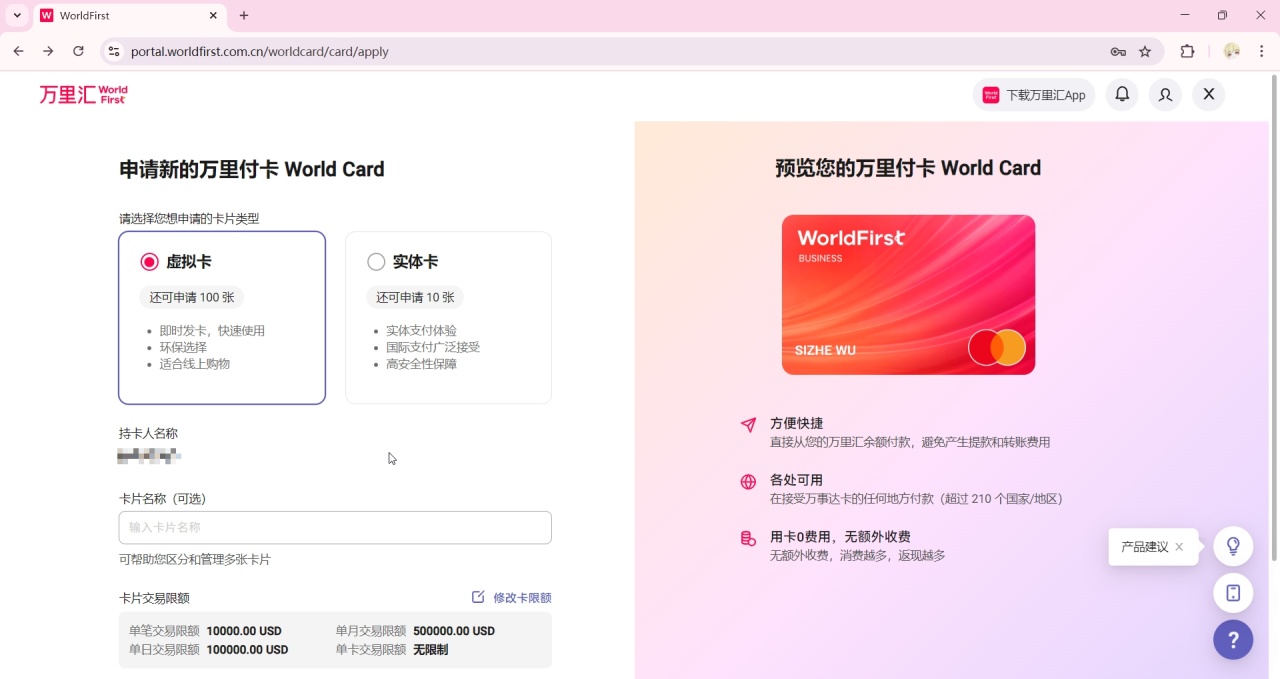Click 各处可用 globe icon
Viewport: 1280px width, 679px height.
(x=748, y=482)
